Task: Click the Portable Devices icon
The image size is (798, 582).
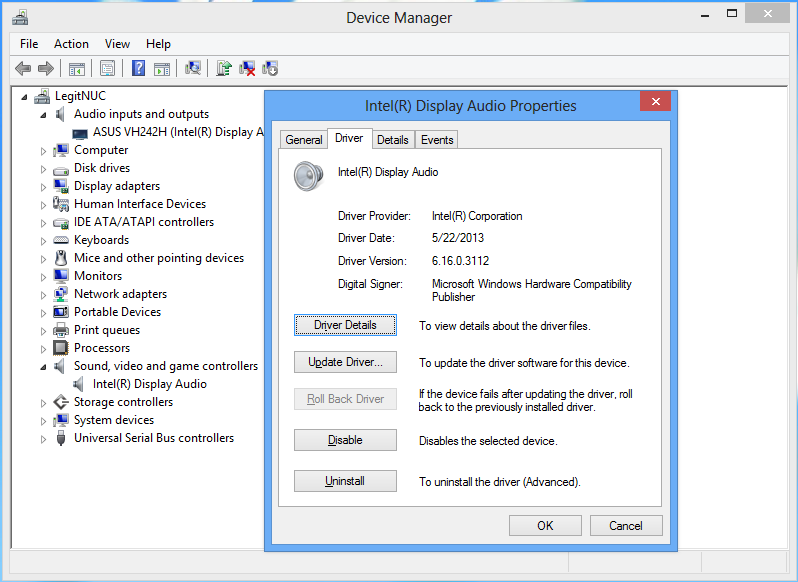Action: (61, 312)
